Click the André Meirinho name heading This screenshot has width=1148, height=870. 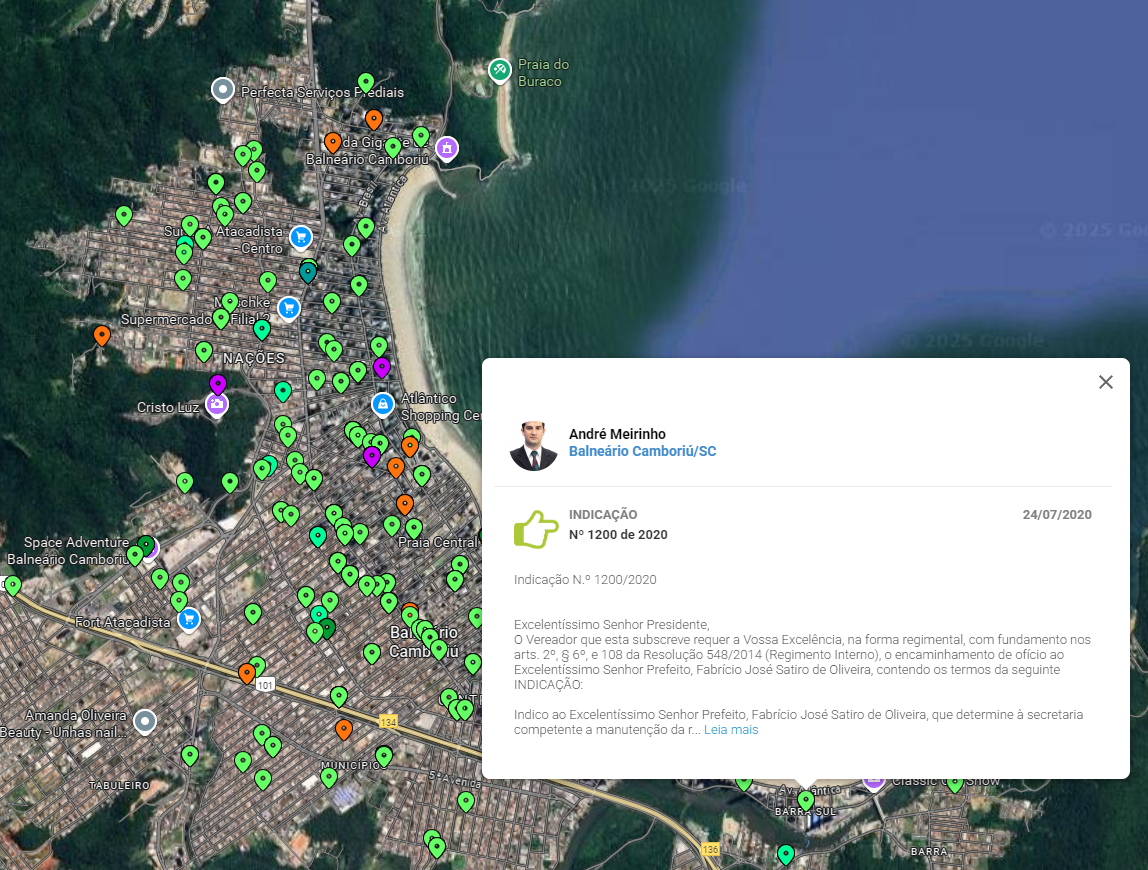pyautogui.click(x=617, y=434)
